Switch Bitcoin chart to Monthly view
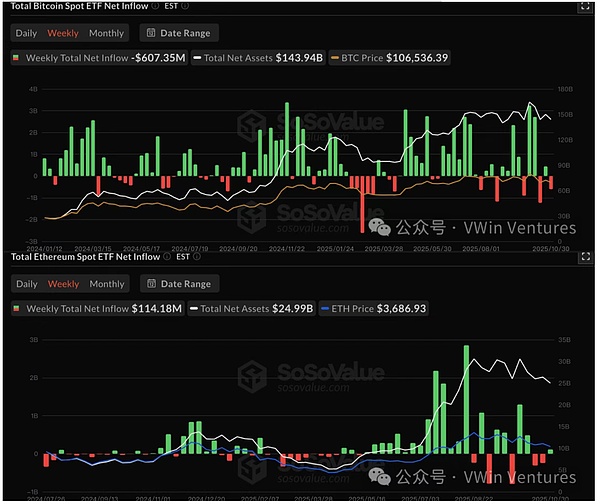600x504 pixels. tap(107, 33)
